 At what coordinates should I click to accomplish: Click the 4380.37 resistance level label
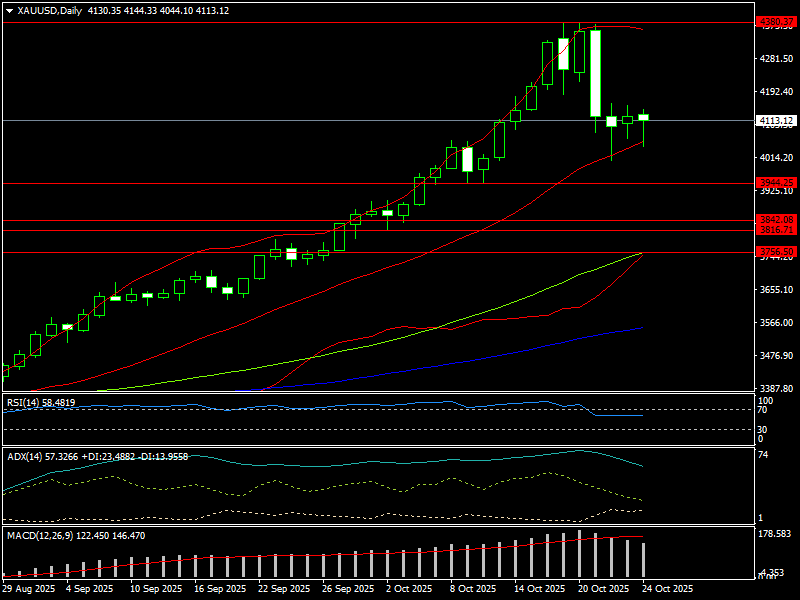point(776,21)
